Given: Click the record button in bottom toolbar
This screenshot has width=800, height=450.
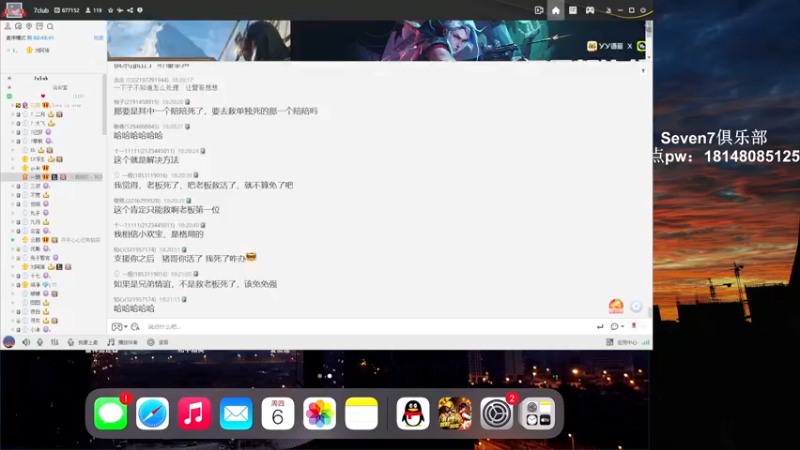Looking at the screenshot, I should tap(158, 342).
